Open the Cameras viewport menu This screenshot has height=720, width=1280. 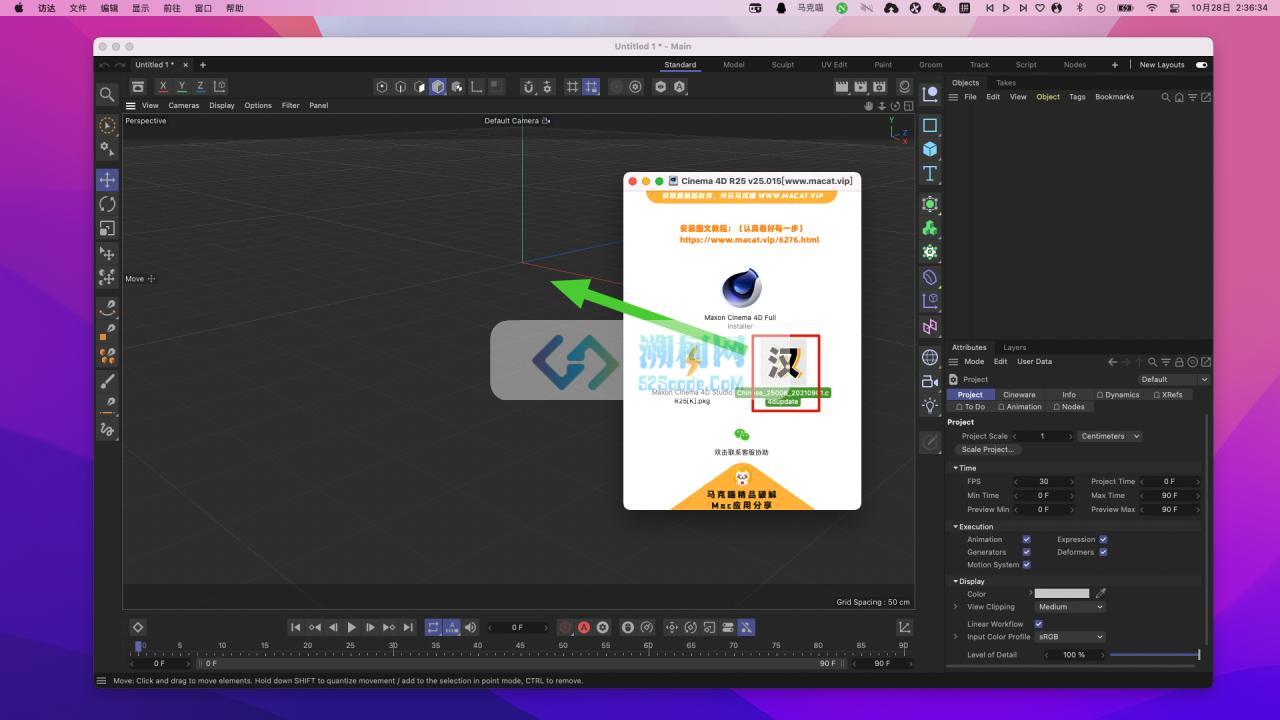[x=183, y=105]
